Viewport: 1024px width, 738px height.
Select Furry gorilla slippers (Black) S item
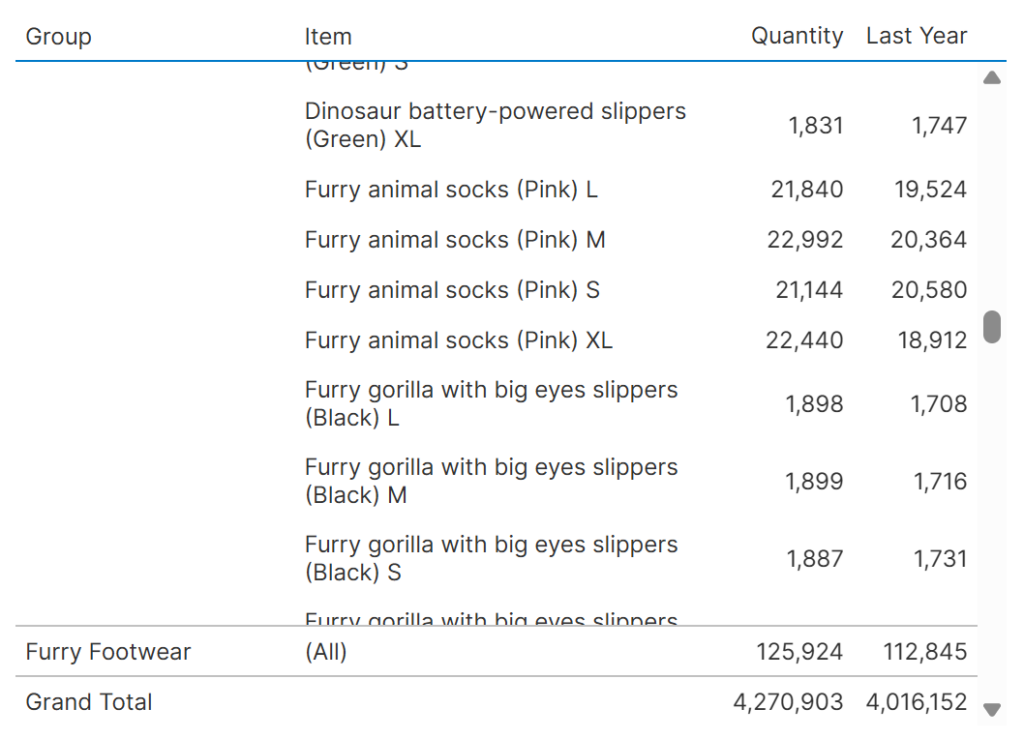pyautogui.click(x=491, y=558)
